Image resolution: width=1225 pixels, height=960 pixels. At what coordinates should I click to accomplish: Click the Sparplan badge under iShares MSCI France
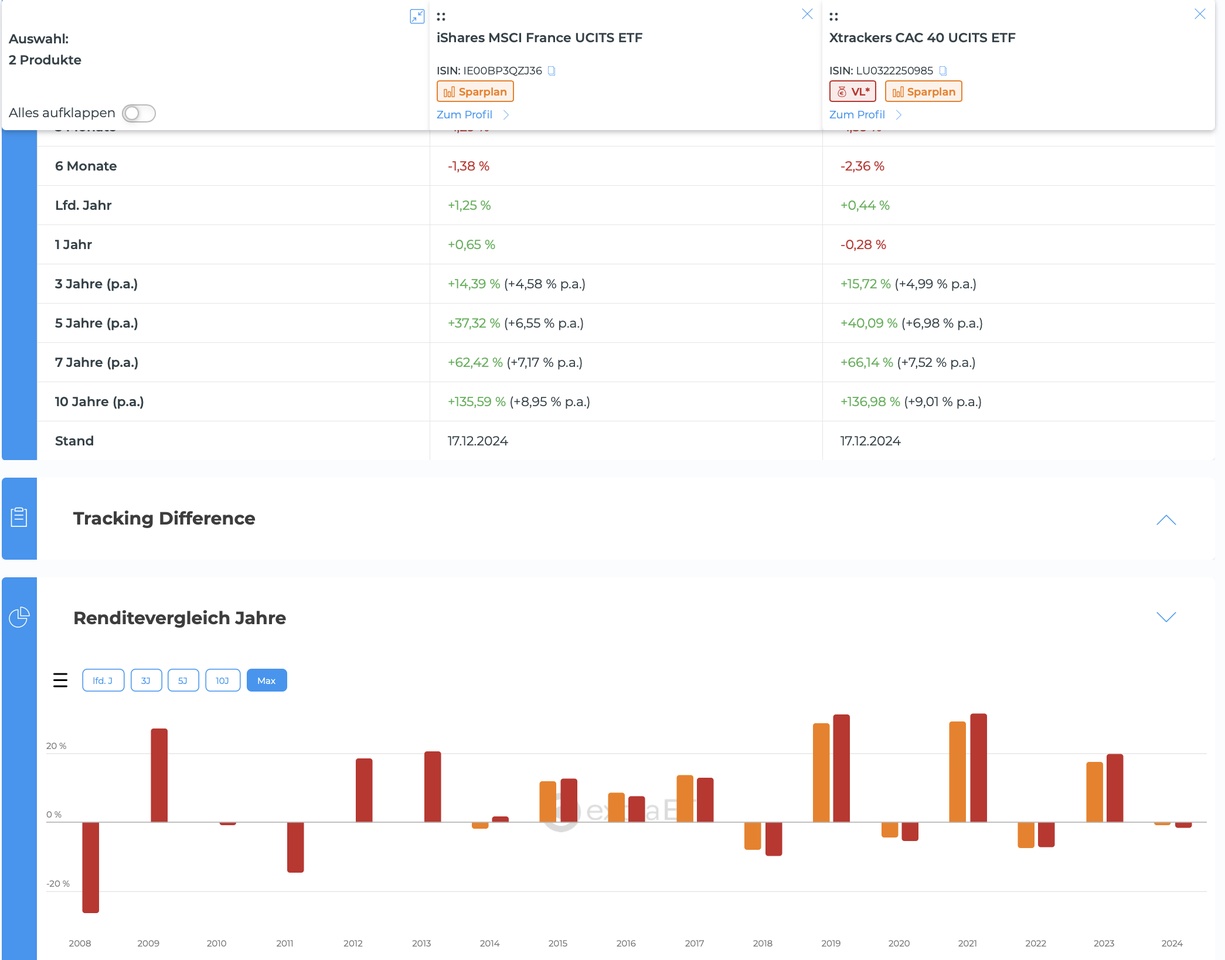pos(475,91)
